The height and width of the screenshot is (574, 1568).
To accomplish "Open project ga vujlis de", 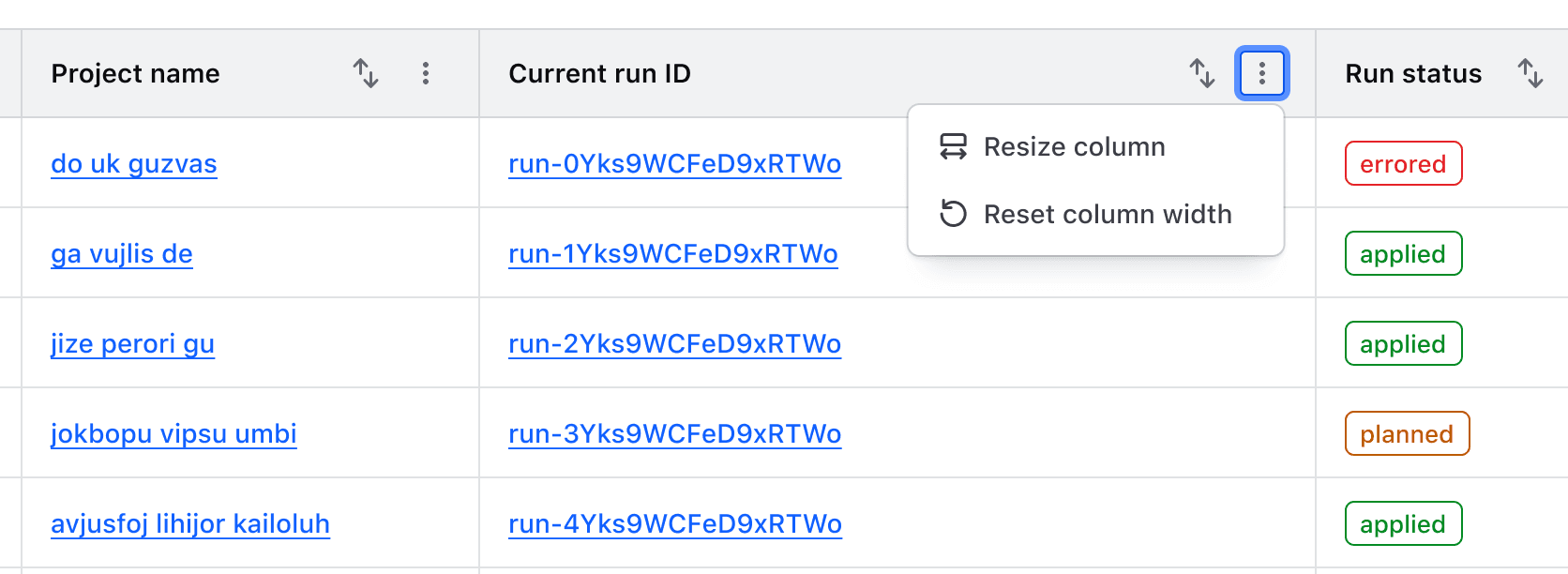I will 122,254.
